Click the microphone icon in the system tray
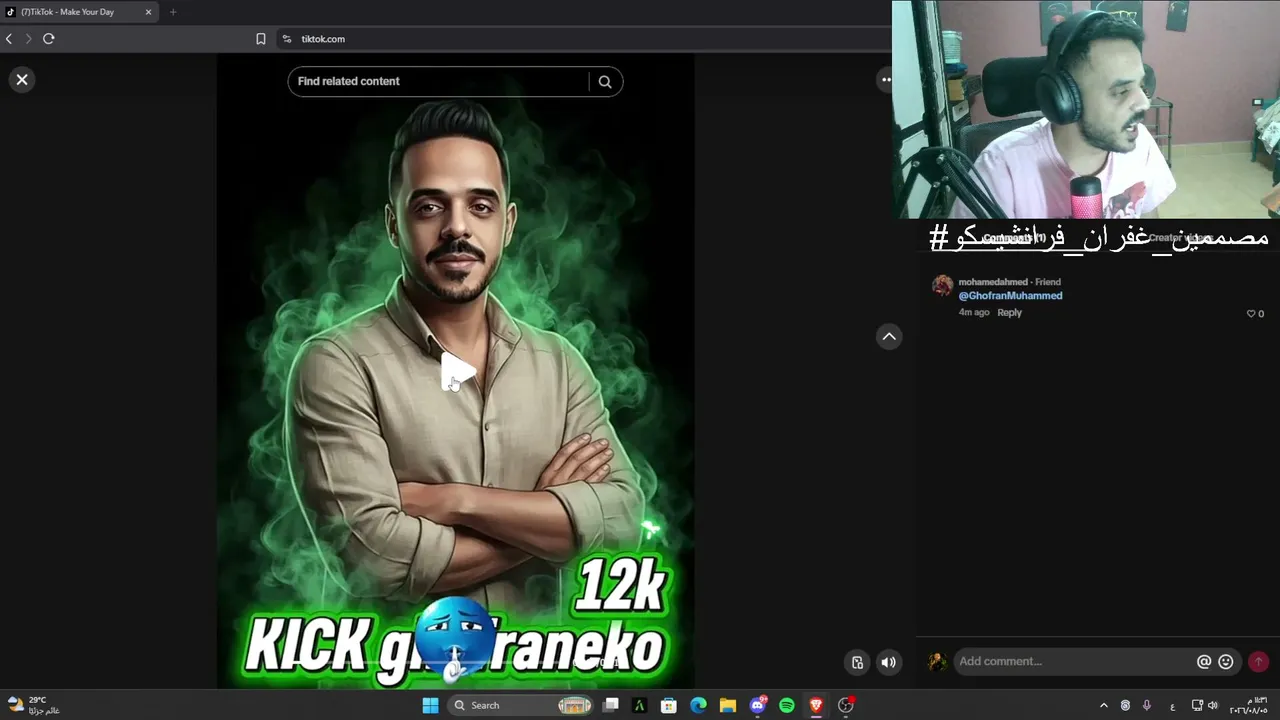Viewport: 1280px width, 720px height. (x=1147, y=705)
